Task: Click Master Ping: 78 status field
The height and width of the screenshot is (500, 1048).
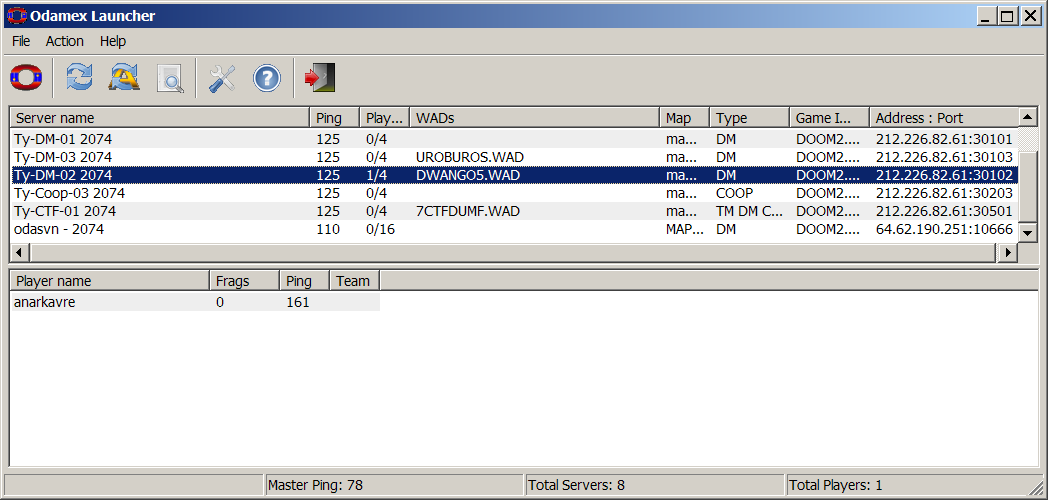Action: click(394, 485)
